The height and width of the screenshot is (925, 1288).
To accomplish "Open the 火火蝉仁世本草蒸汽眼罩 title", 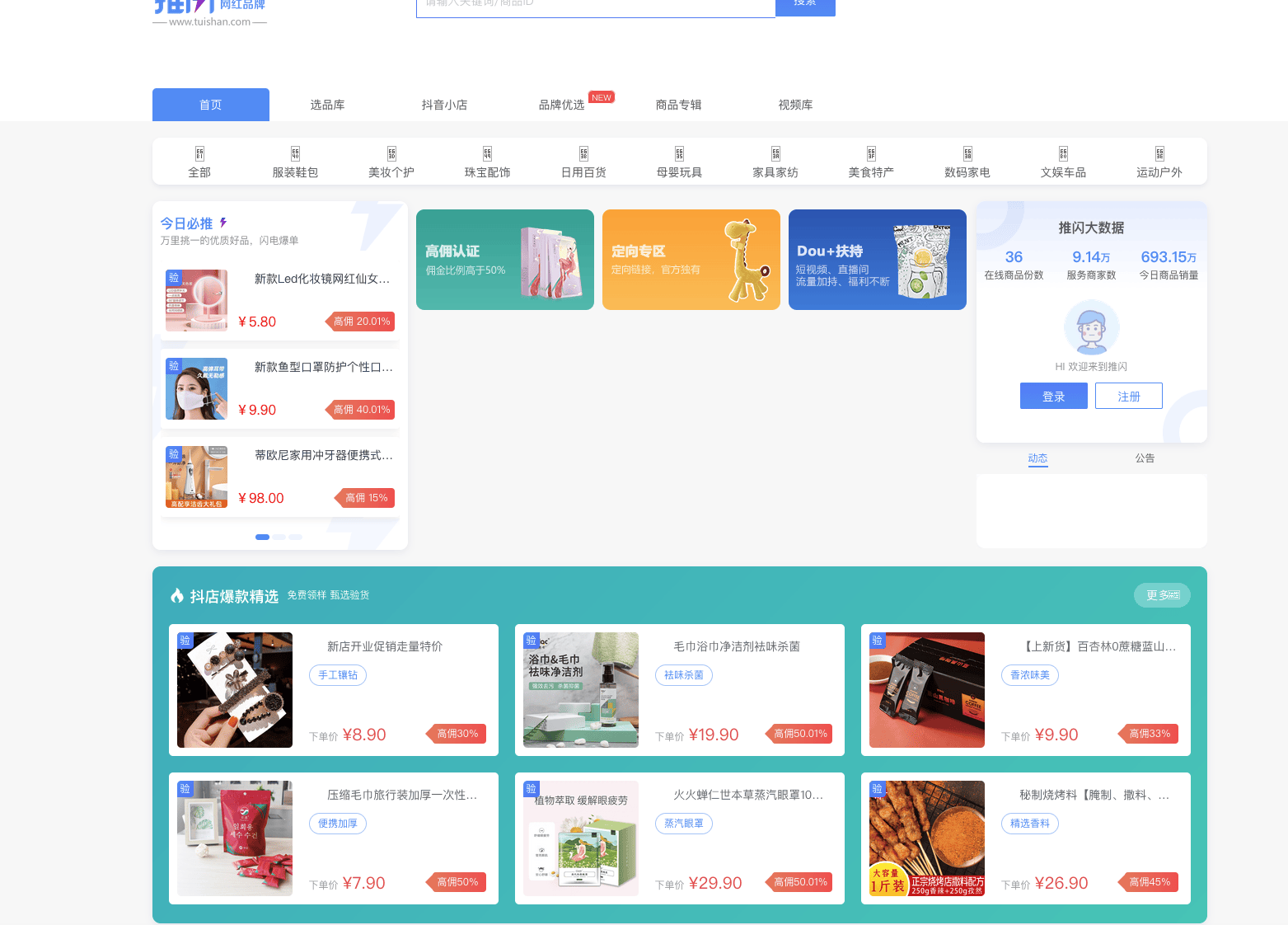I will click(x=748, y=795).
